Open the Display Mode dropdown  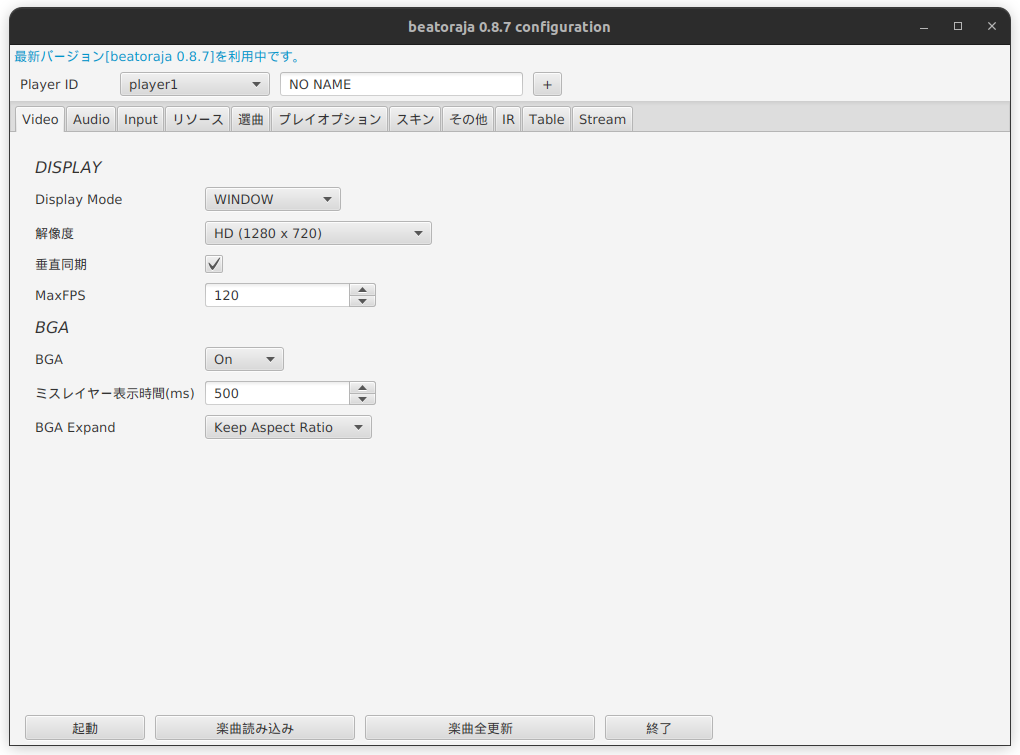pos(272,199)
